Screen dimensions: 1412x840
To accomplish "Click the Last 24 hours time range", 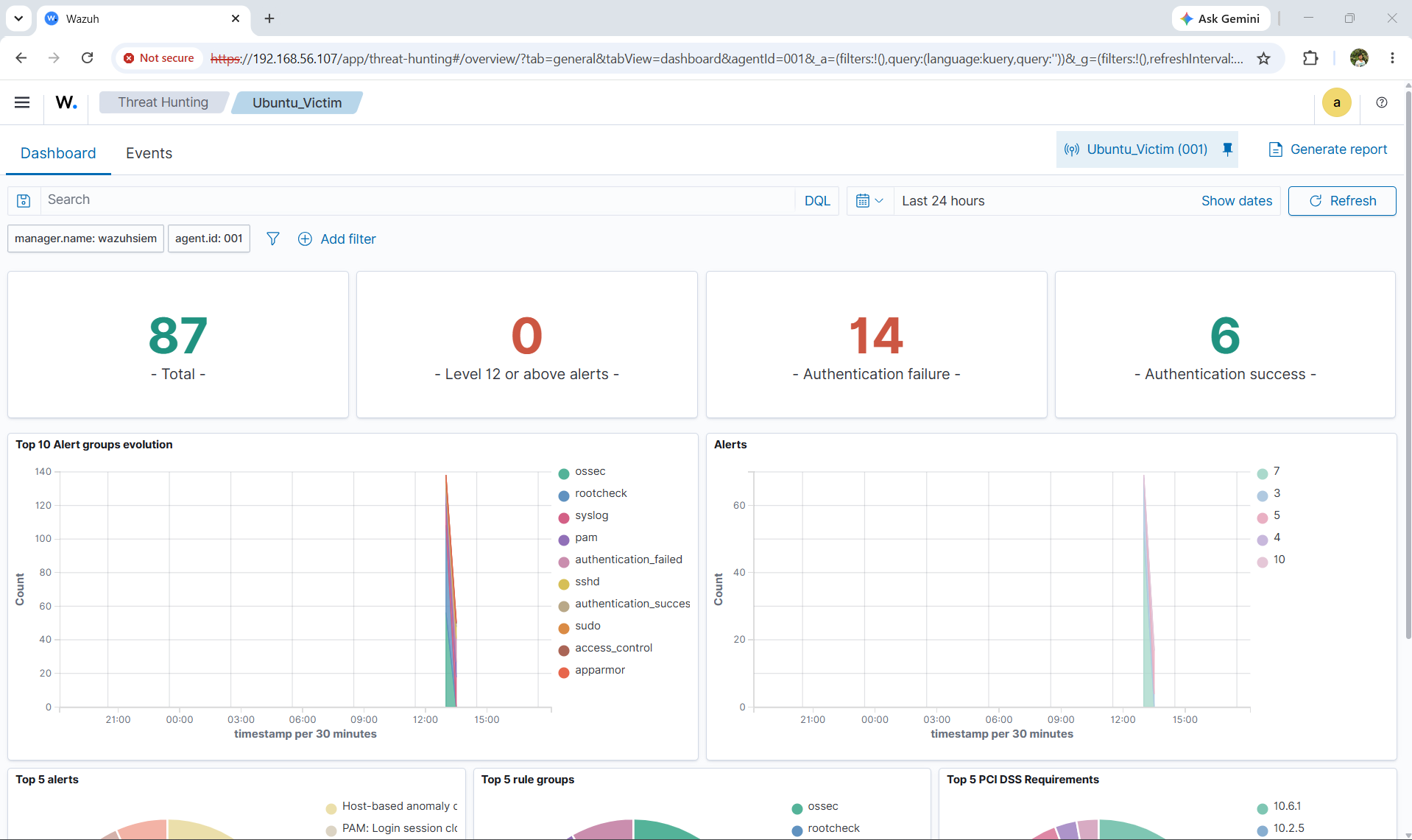I will click(943, 201).
